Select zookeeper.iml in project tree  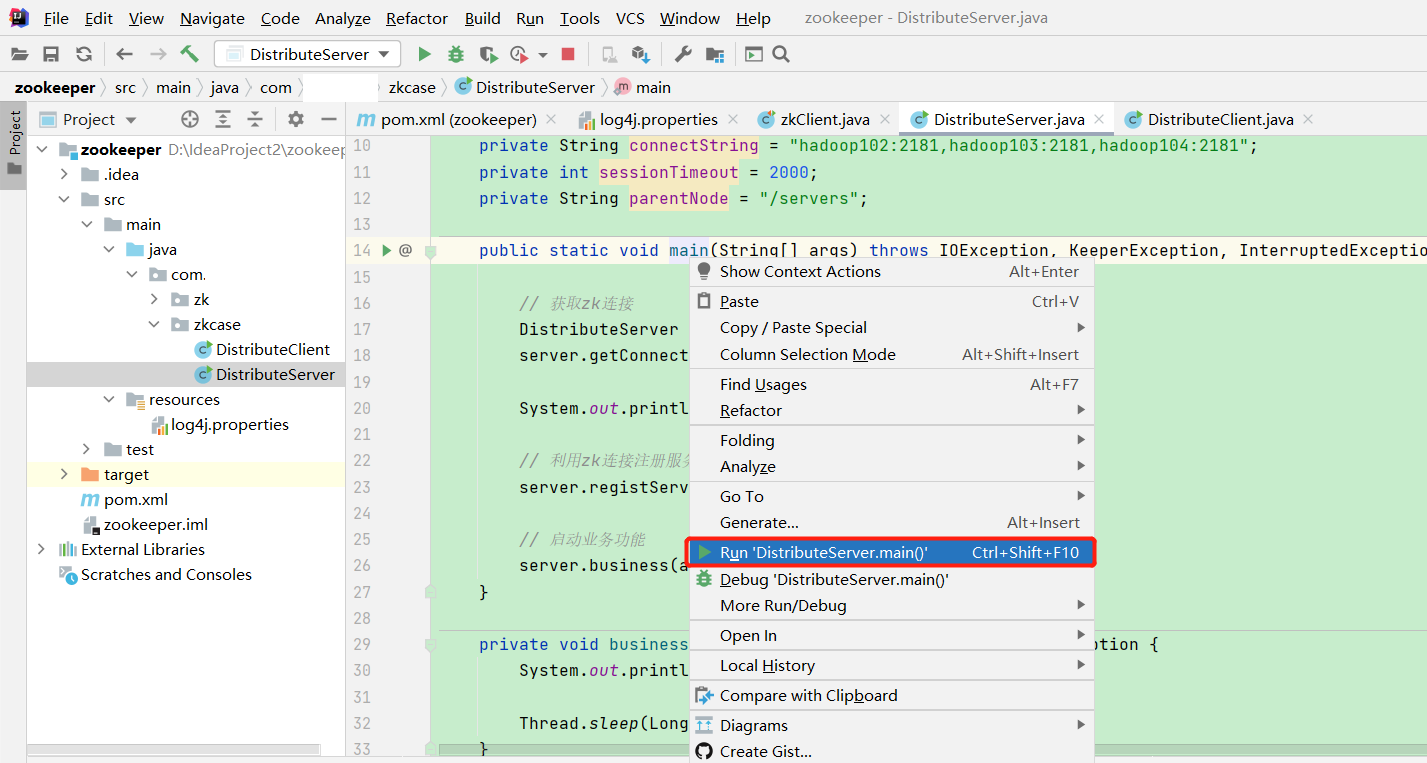tap(156, 524)
